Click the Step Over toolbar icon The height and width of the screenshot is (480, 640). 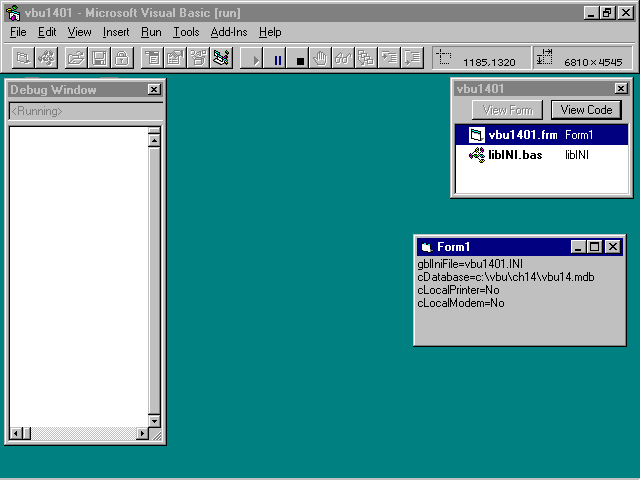tap(412, 59)
